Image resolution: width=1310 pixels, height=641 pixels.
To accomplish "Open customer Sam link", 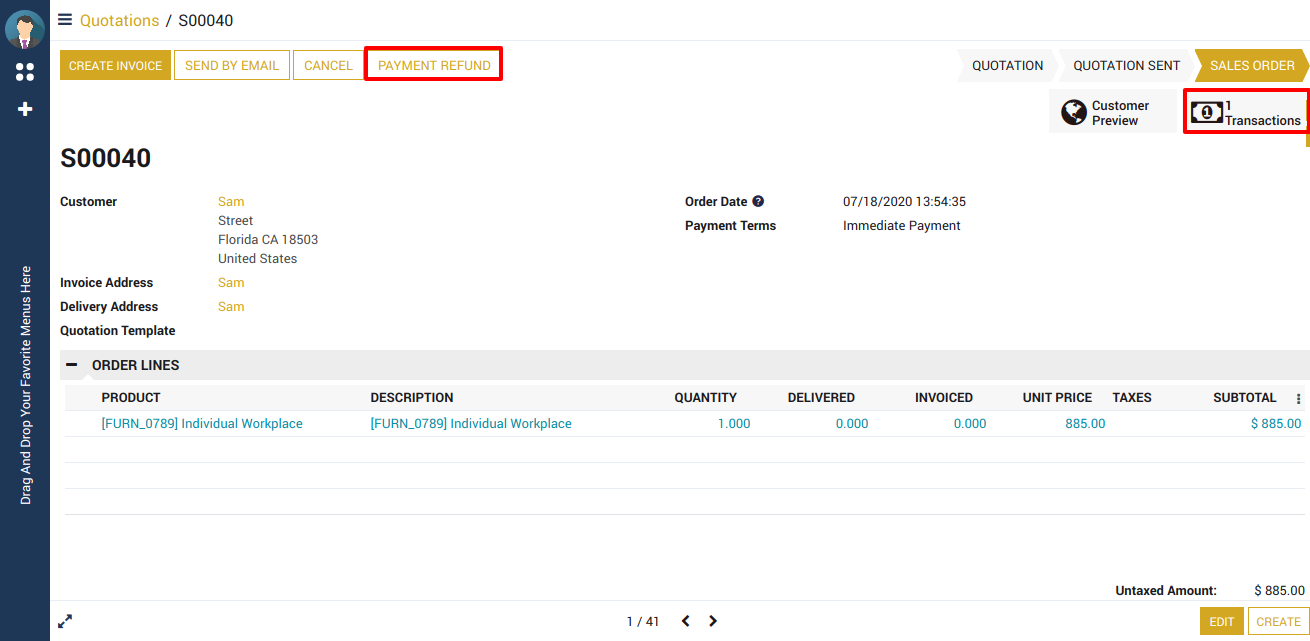I will tap(231, 202).
